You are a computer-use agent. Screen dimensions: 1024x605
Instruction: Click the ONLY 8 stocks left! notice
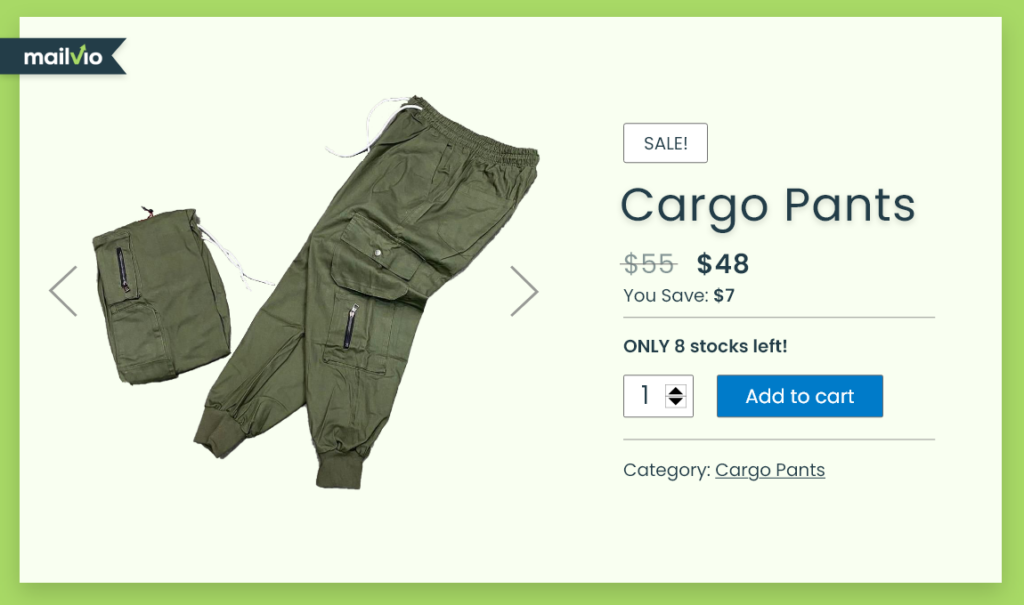pos(705,346)
